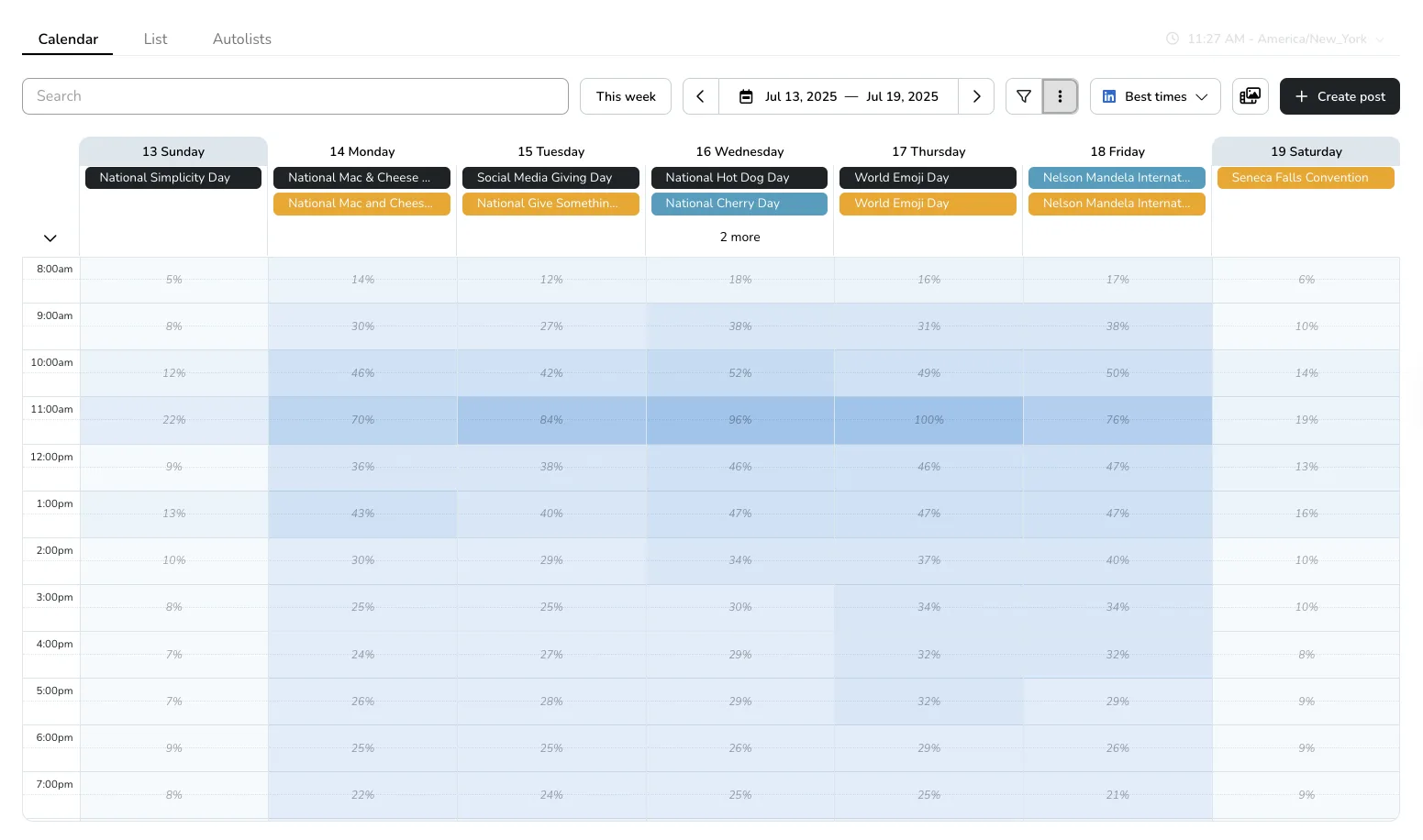Open the Autolists tab
The width and height of the screenshot is (1423, 840).
(241, 39)
